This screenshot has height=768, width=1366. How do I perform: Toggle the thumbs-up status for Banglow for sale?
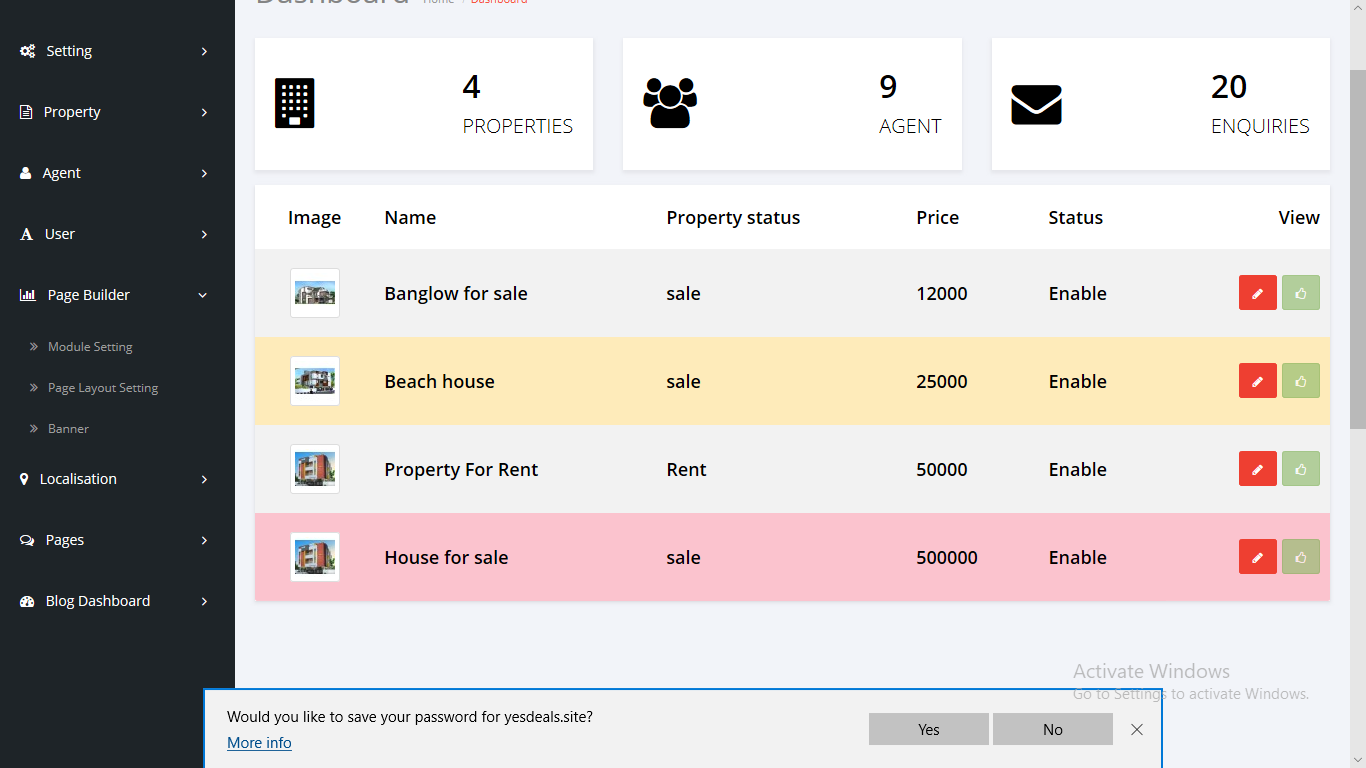tap(1300, 293)
